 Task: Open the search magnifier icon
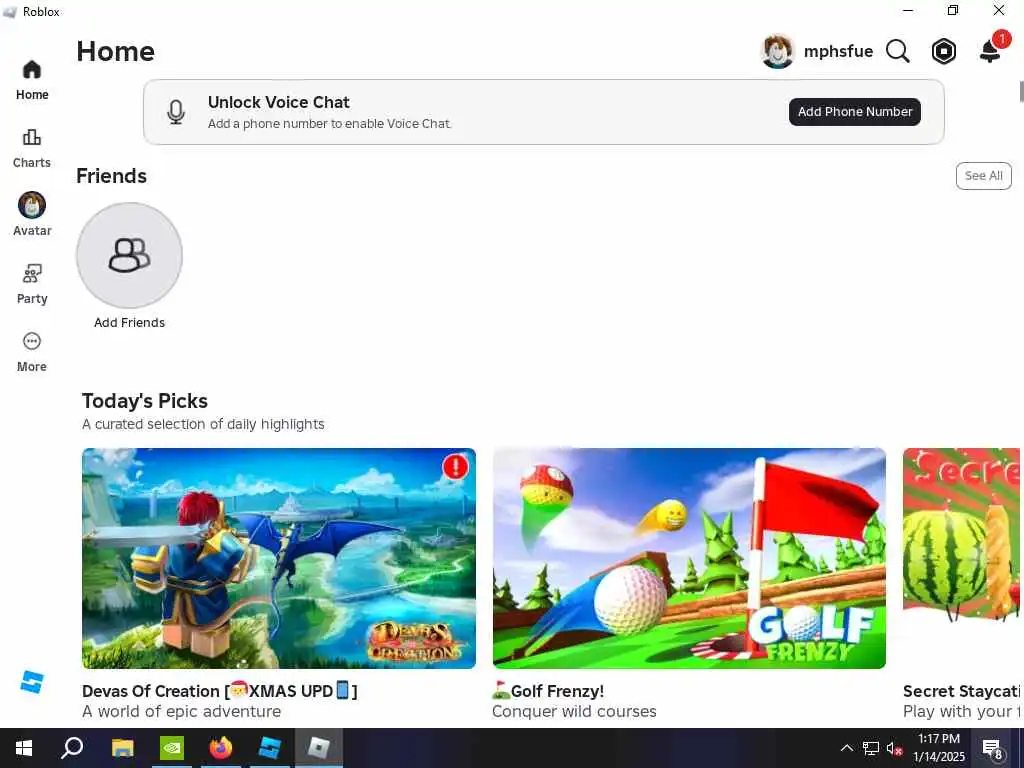(898, 51)
